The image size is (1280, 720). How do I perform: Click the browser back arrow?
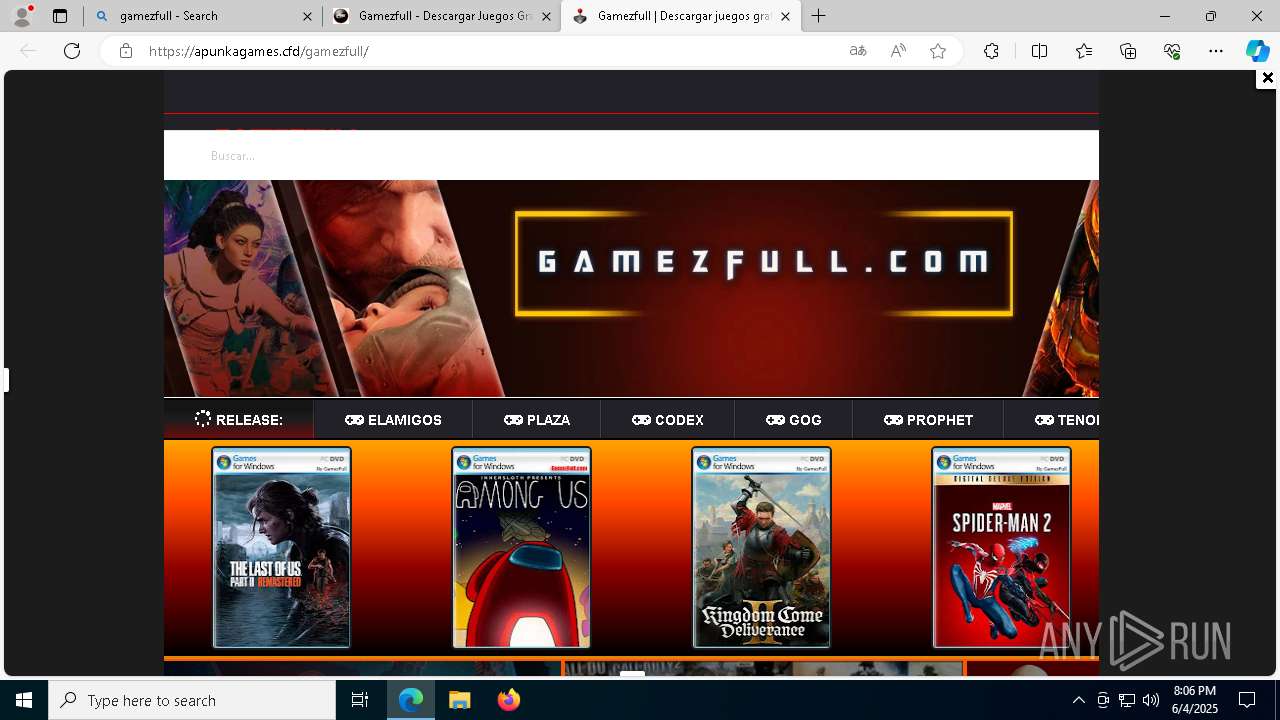pyautogui.click(x=28, y=51)
